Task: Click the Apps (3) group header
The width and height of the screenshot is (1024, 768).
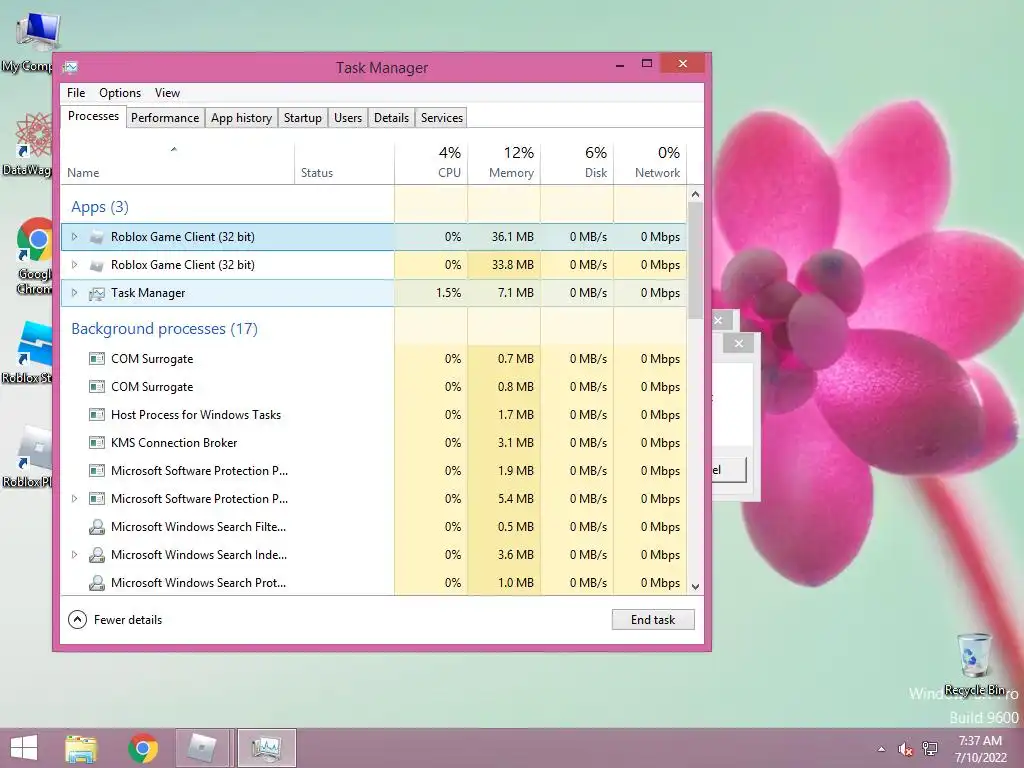Action: point(100,207)
